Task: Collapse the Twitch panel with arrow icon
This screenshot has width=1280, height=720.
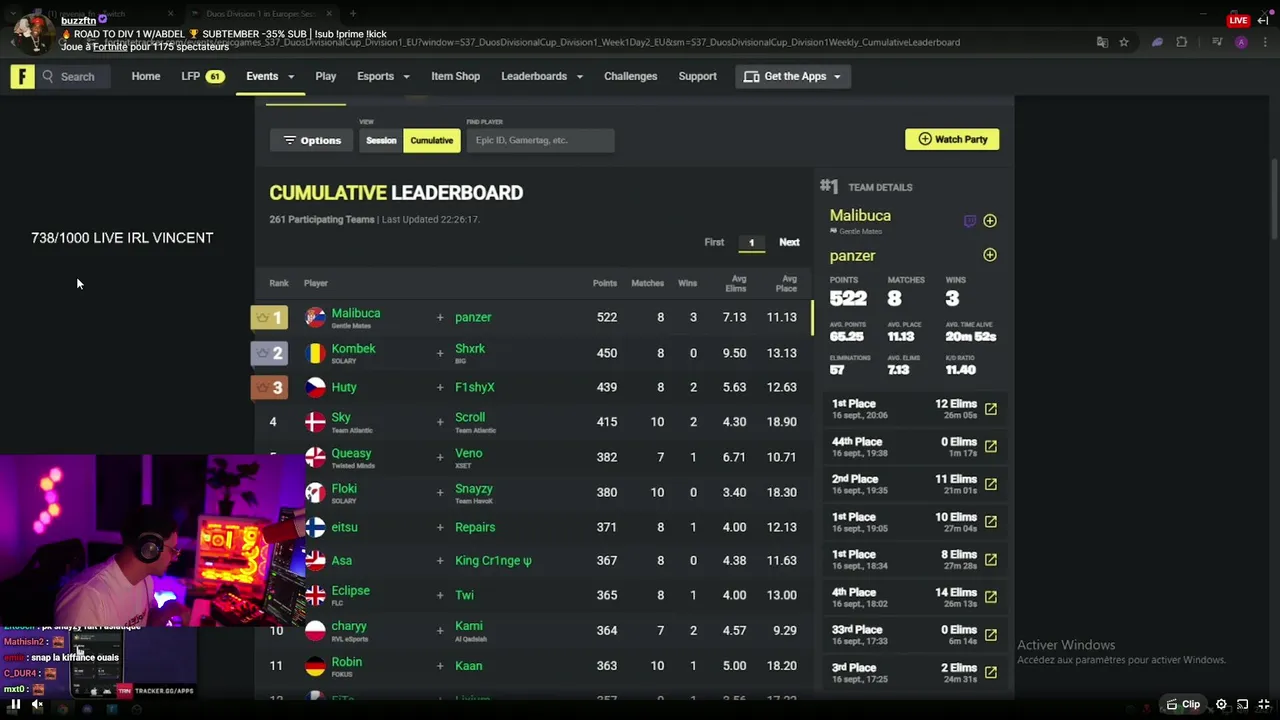Action: (x=1264, y=20)
